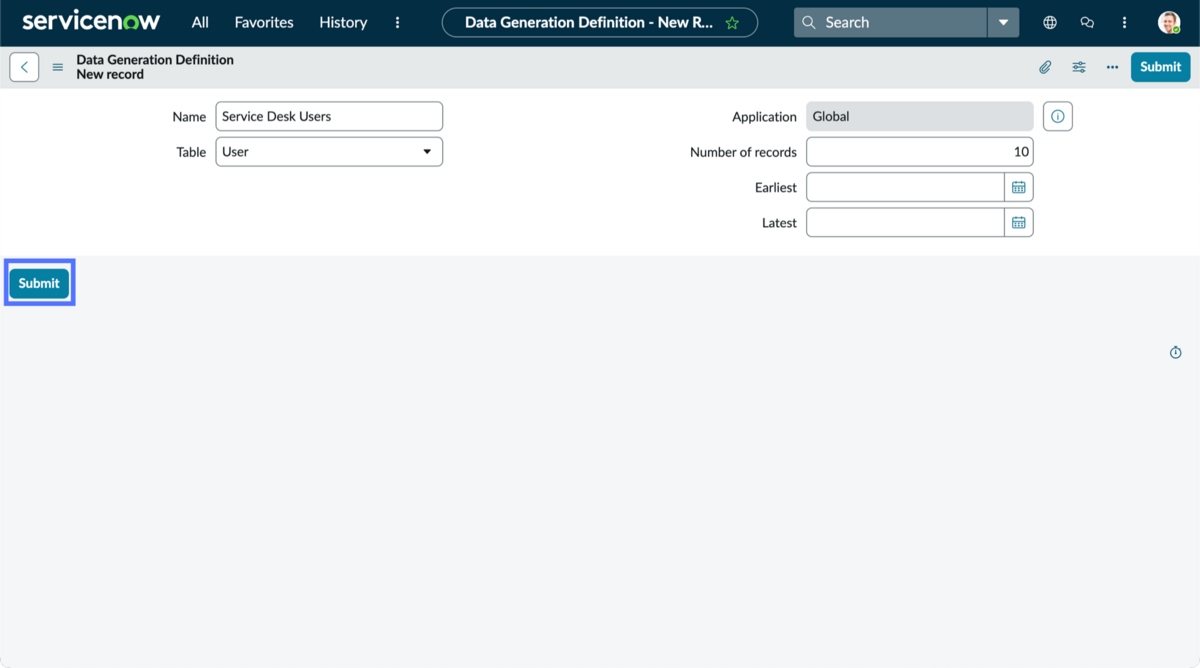Expand the search options dropdown arrow

tap(1003, 22)
